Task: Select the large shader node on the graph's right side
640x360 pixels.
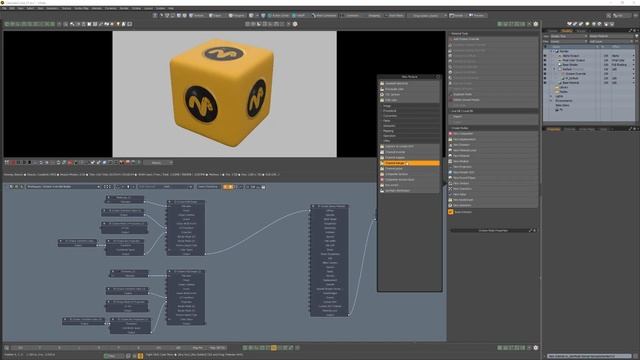Action: tap(329, 260)
